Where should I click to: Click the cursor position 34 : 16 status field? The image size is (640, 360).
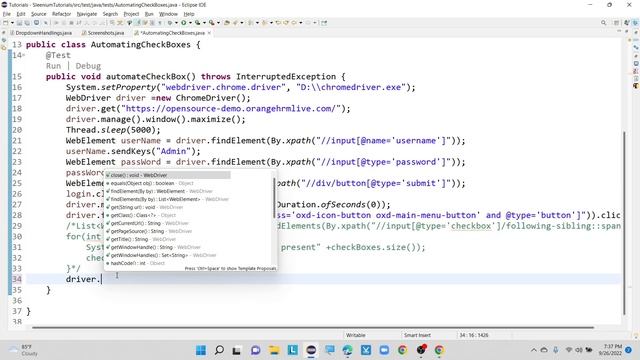pyautogui.click(x=473, y=335)
